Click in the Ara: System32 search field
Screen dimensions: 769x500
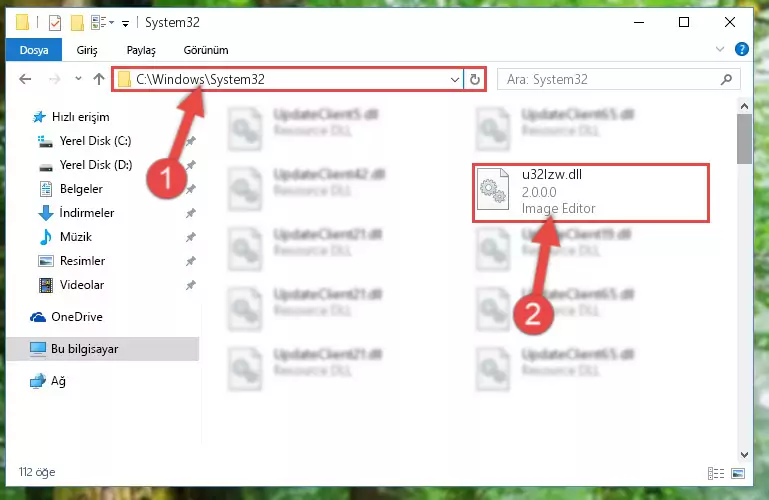tap(611, 79)
